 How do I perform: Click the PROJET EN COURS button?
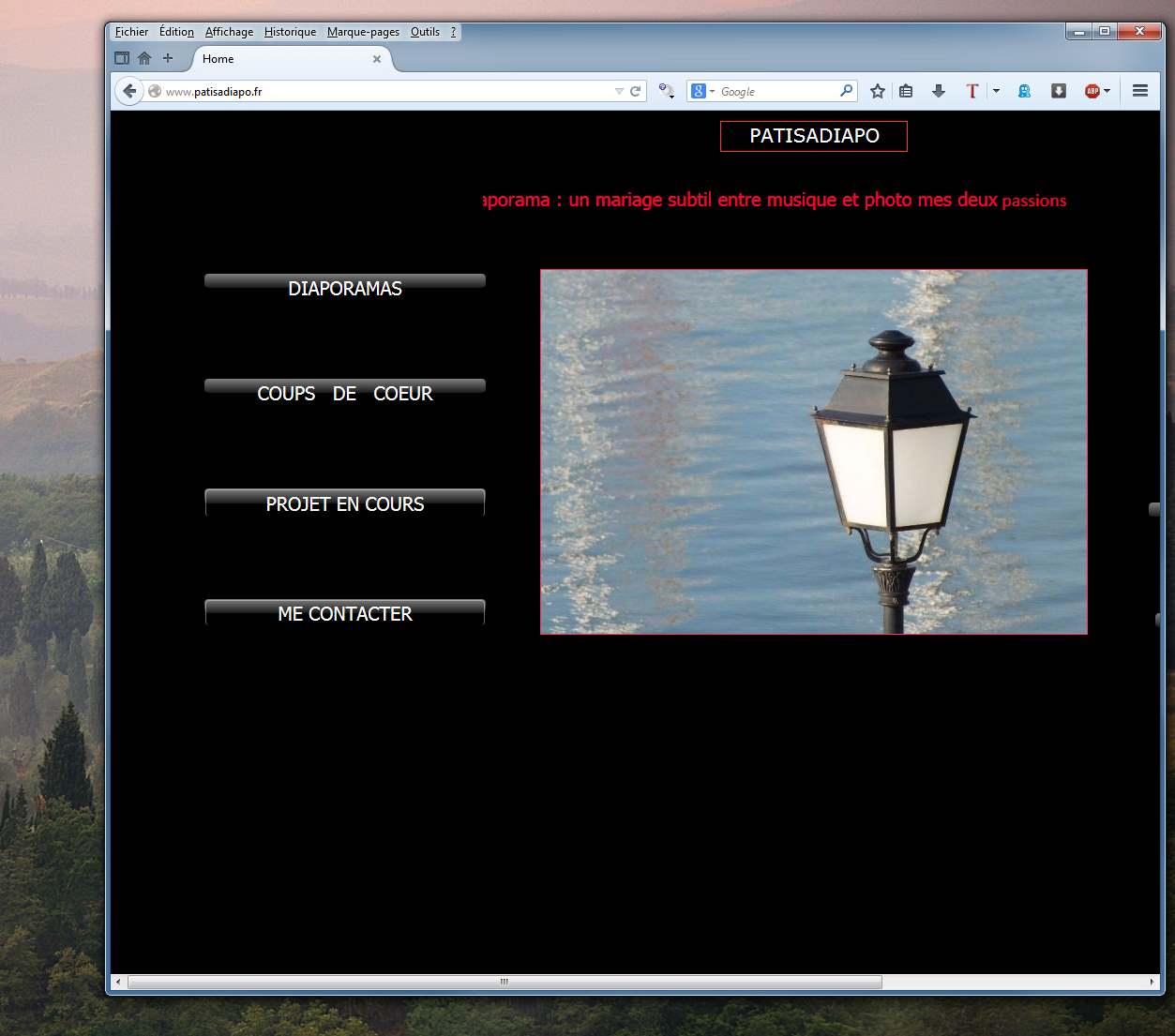click(x=345, y=503)
